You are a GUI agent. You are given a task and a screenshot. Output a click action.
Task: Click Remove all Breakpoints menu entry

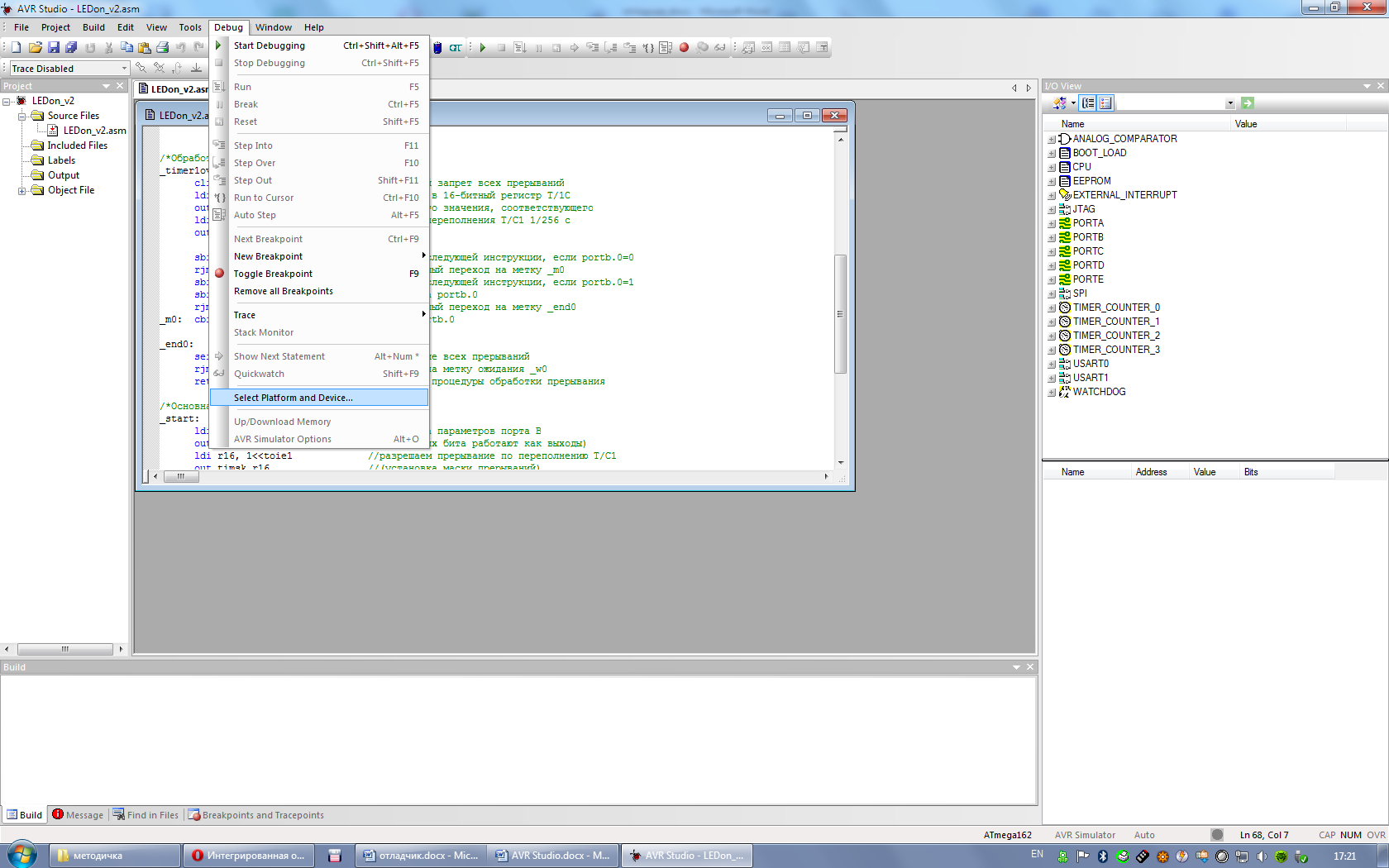320,291
